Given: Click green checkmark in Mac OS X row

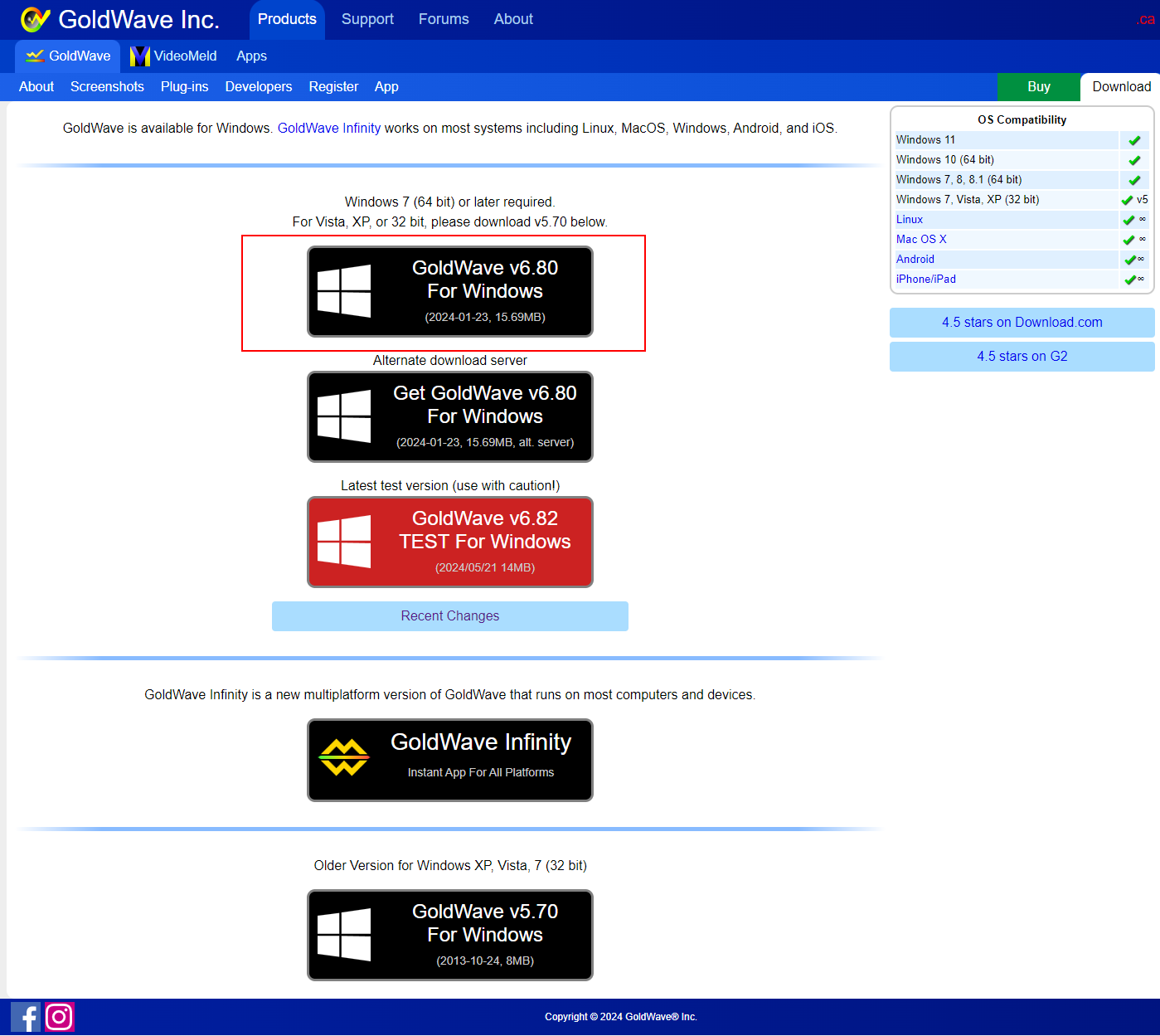Looking at the screenshot, I should 1128,240.
